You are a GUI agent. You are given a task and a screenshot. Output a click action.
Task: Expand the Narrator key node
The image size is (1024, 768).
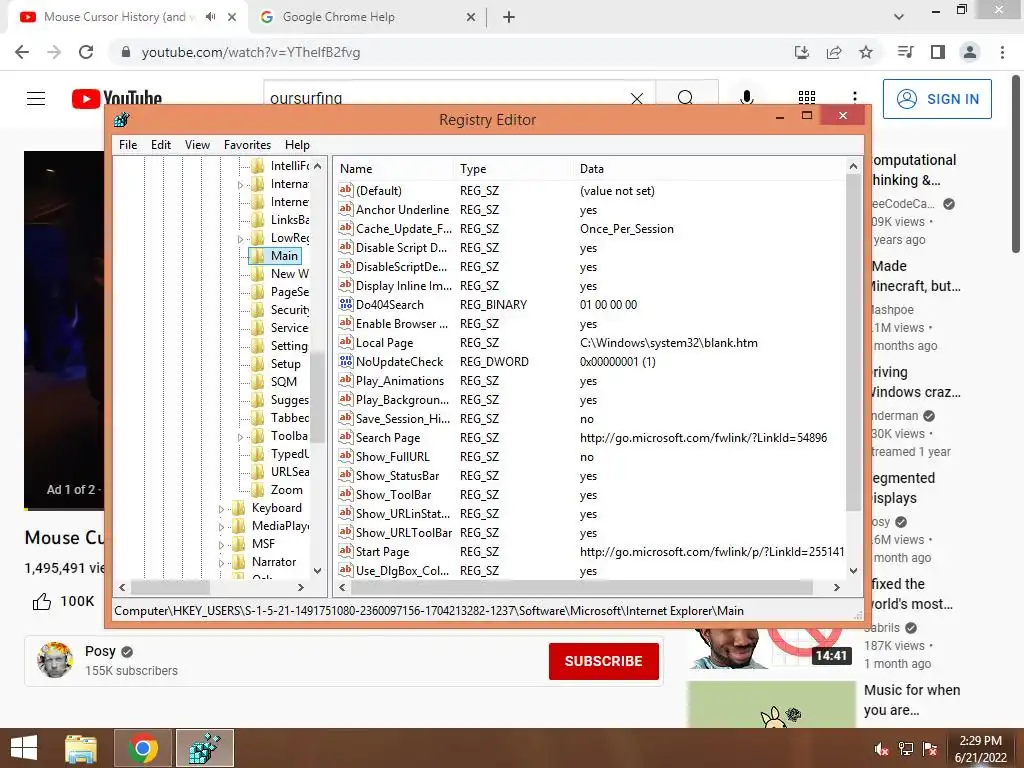pos(221,563)
